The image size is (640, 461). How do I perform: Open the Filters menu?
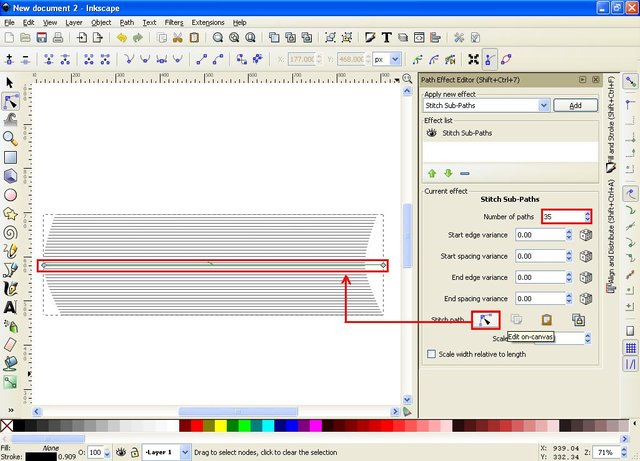click(x=174, y=22)
